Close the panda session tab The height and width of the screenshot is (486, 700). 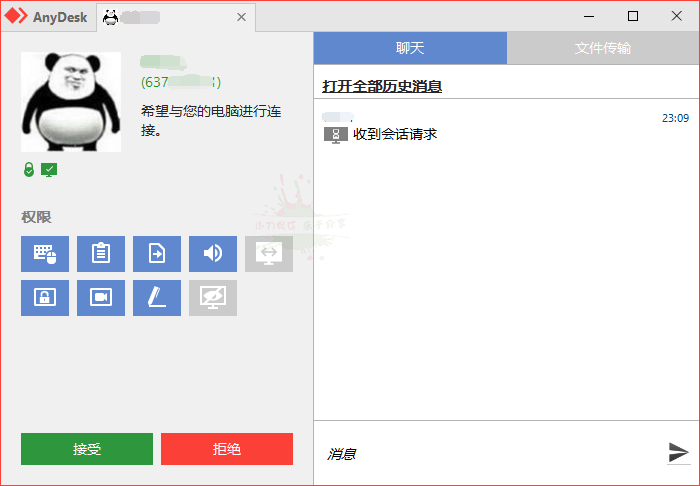[241, 17]
